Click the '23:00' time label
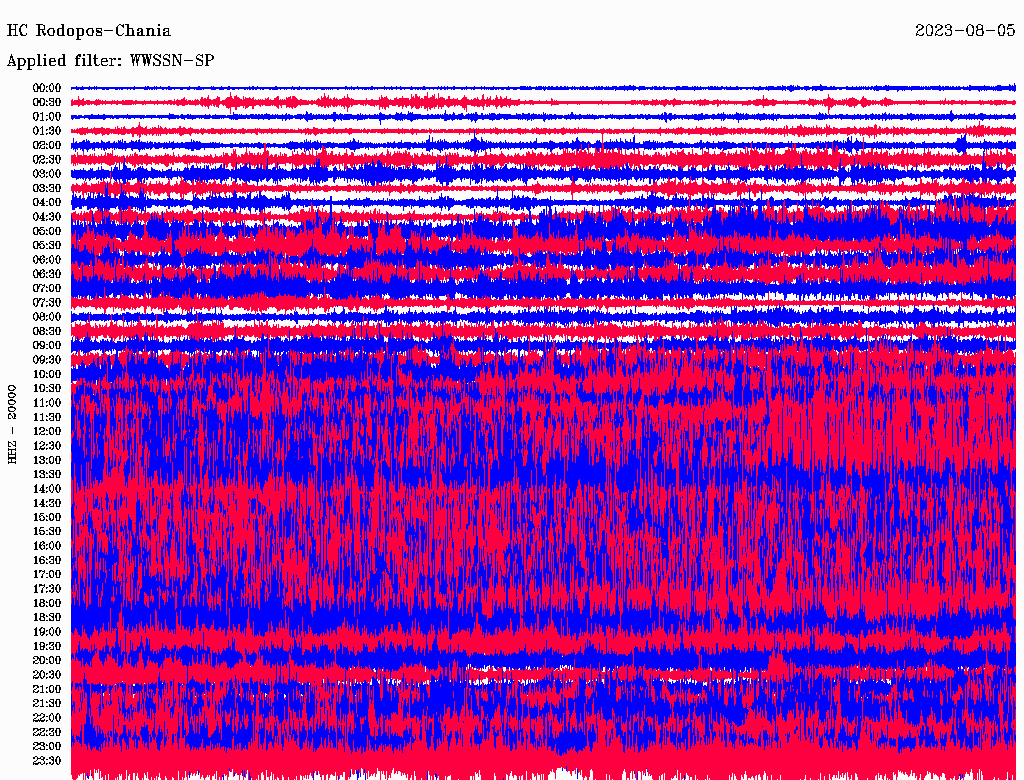 pyautogui.click(x=47, y=746)
